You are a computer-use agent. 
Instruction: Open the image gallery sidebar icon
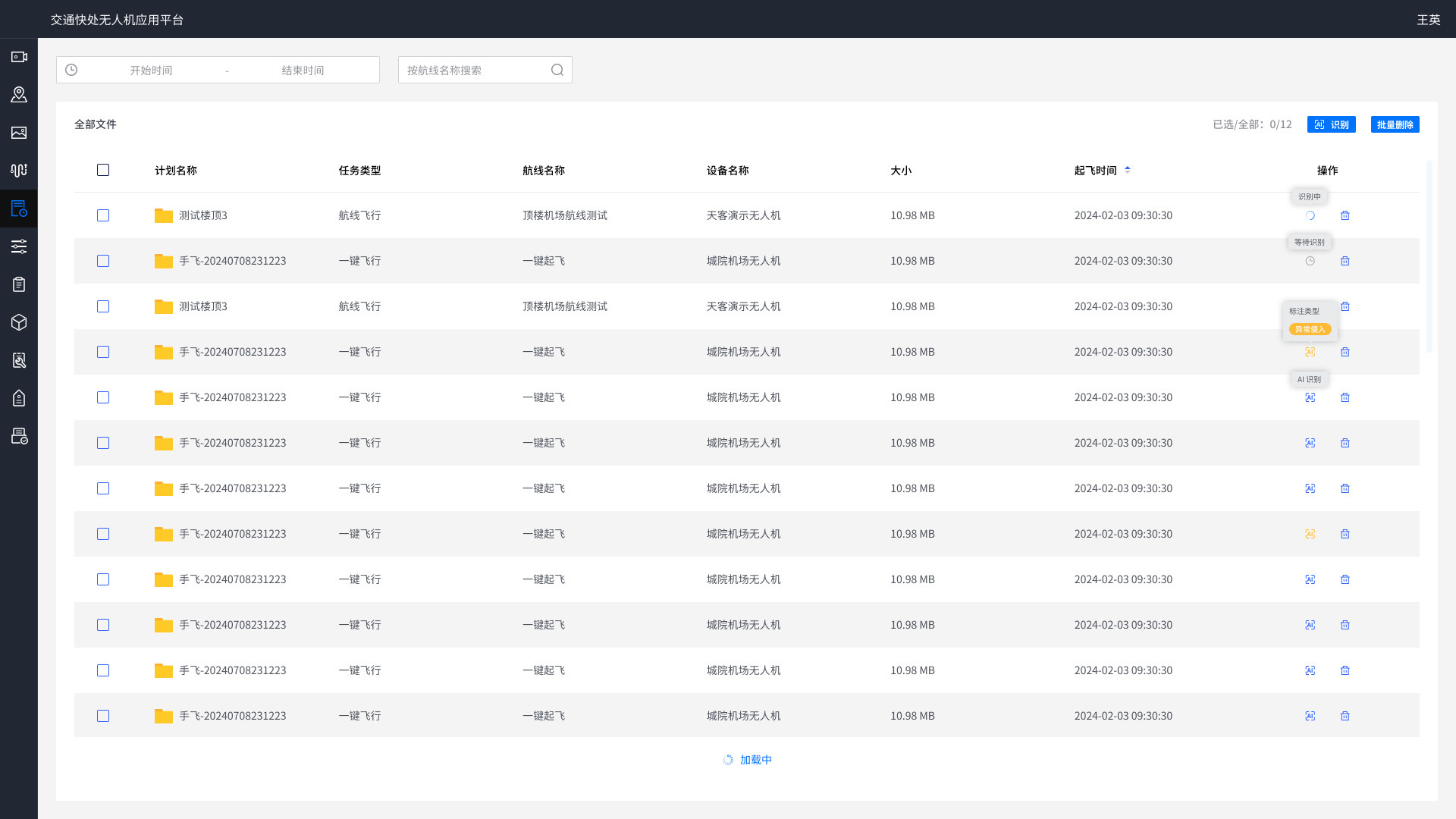coord(19,133)
